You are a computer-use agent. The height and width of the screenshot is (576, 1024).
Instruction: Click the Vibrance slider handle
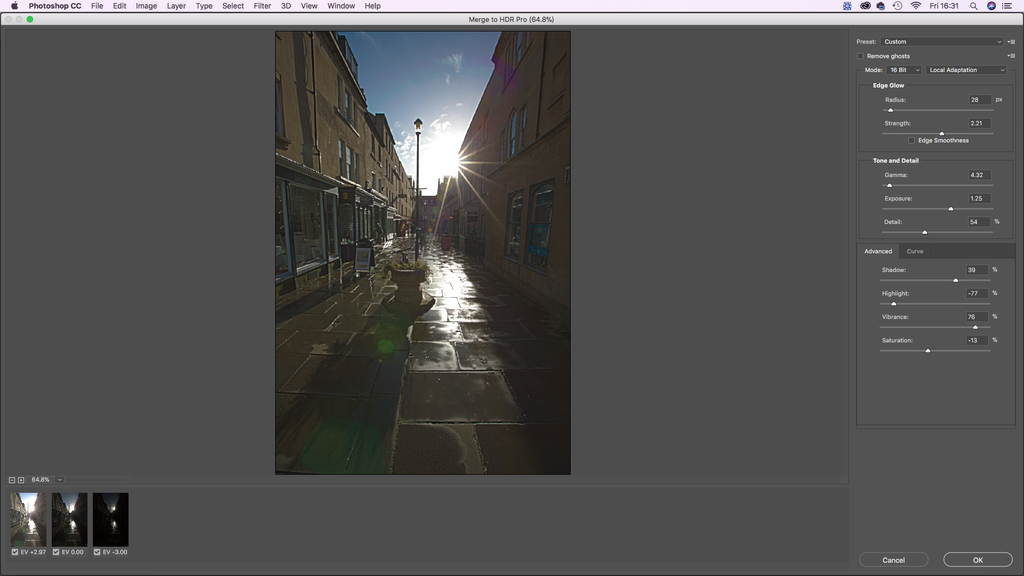click(975, 327)
